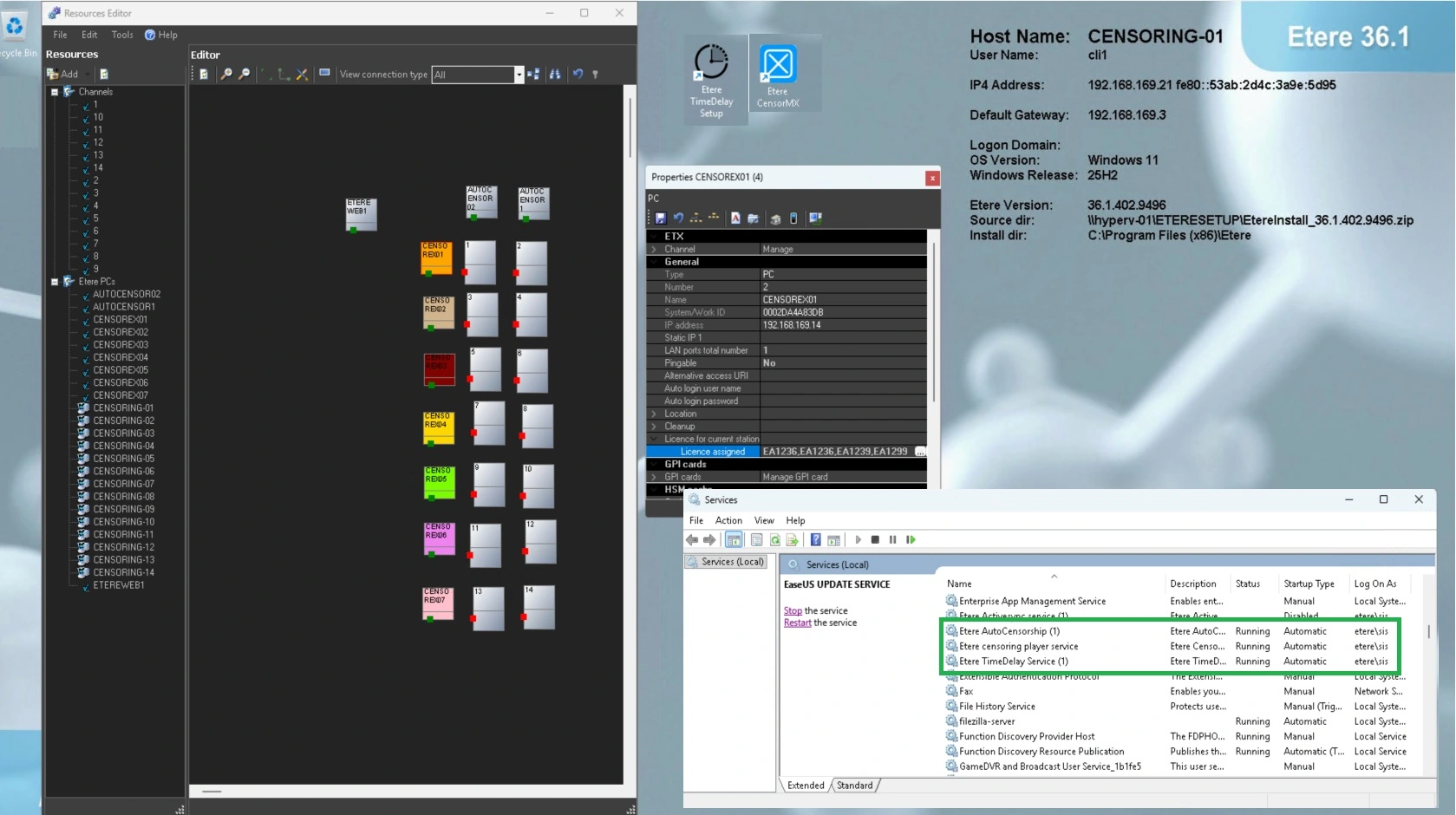
Task: Click the red A document icon in Properties toolbar
Action: click(x=735, y=218)
